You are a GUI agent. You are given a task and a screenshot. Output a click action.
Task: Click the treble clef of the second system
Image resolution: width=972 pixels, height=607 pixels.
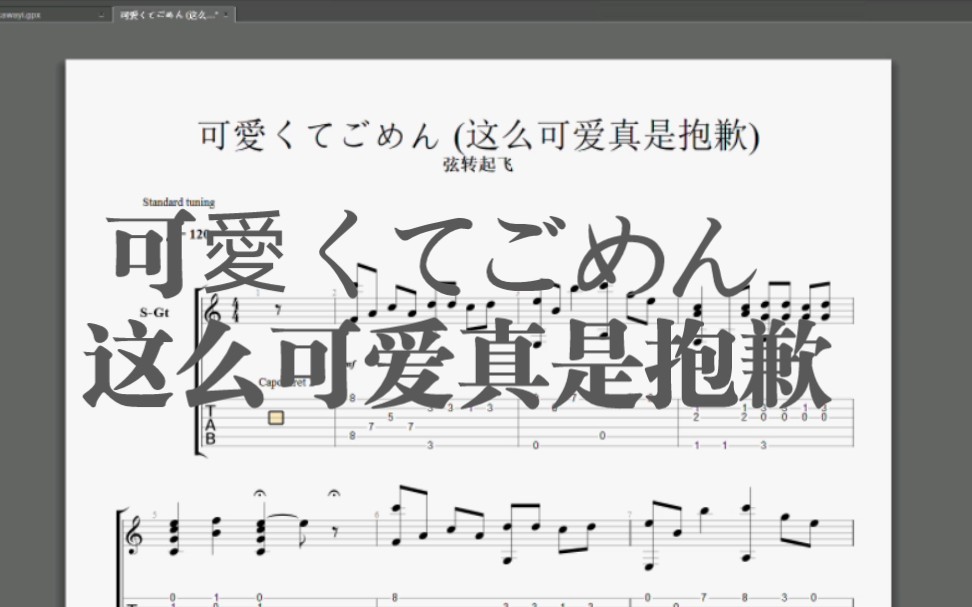pos(133,534)
